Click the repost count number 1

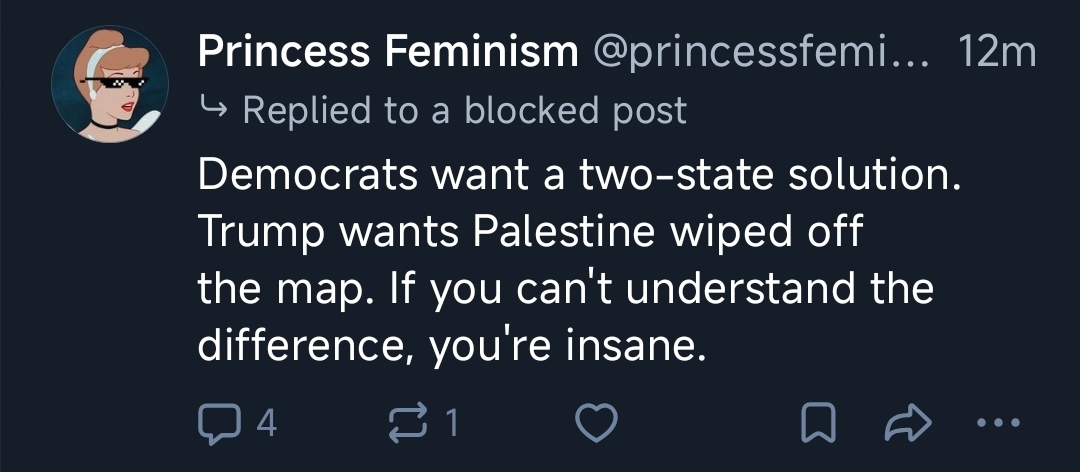pyautogui.click(x=452, y=424)
